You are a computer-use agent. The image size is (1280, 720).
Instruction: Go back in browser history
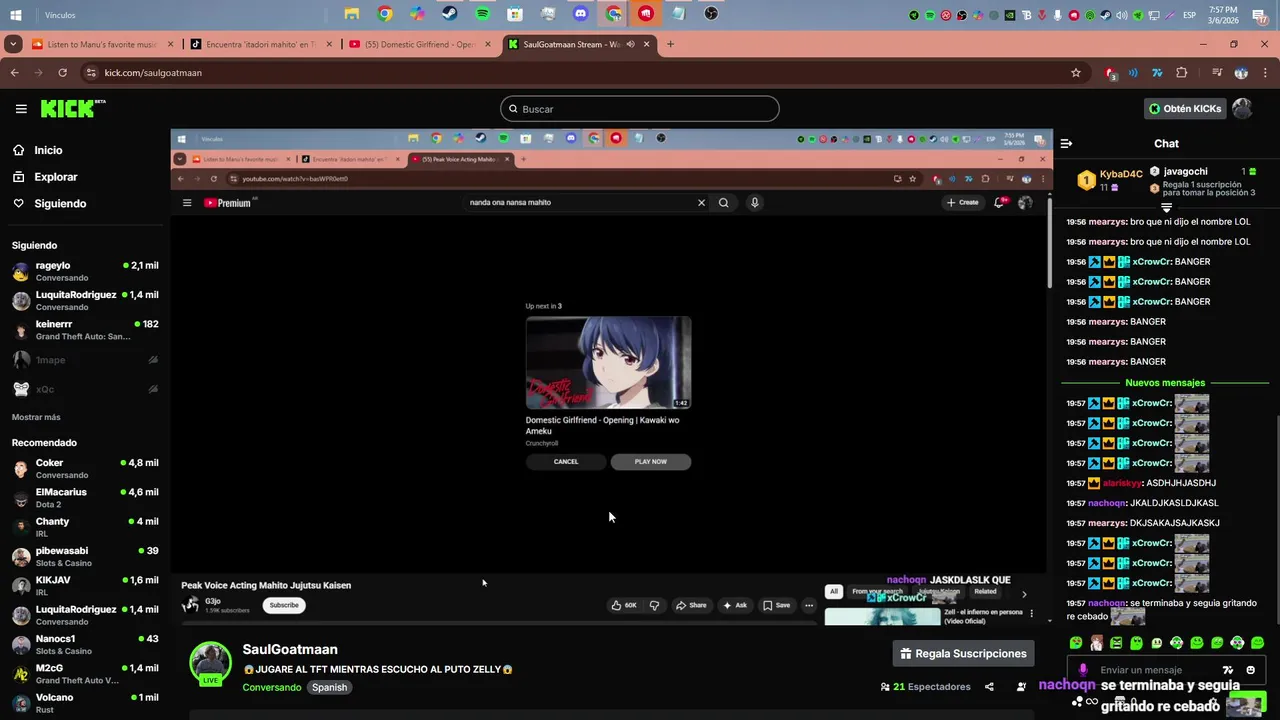pyautogui.click(x=14, y=73)
